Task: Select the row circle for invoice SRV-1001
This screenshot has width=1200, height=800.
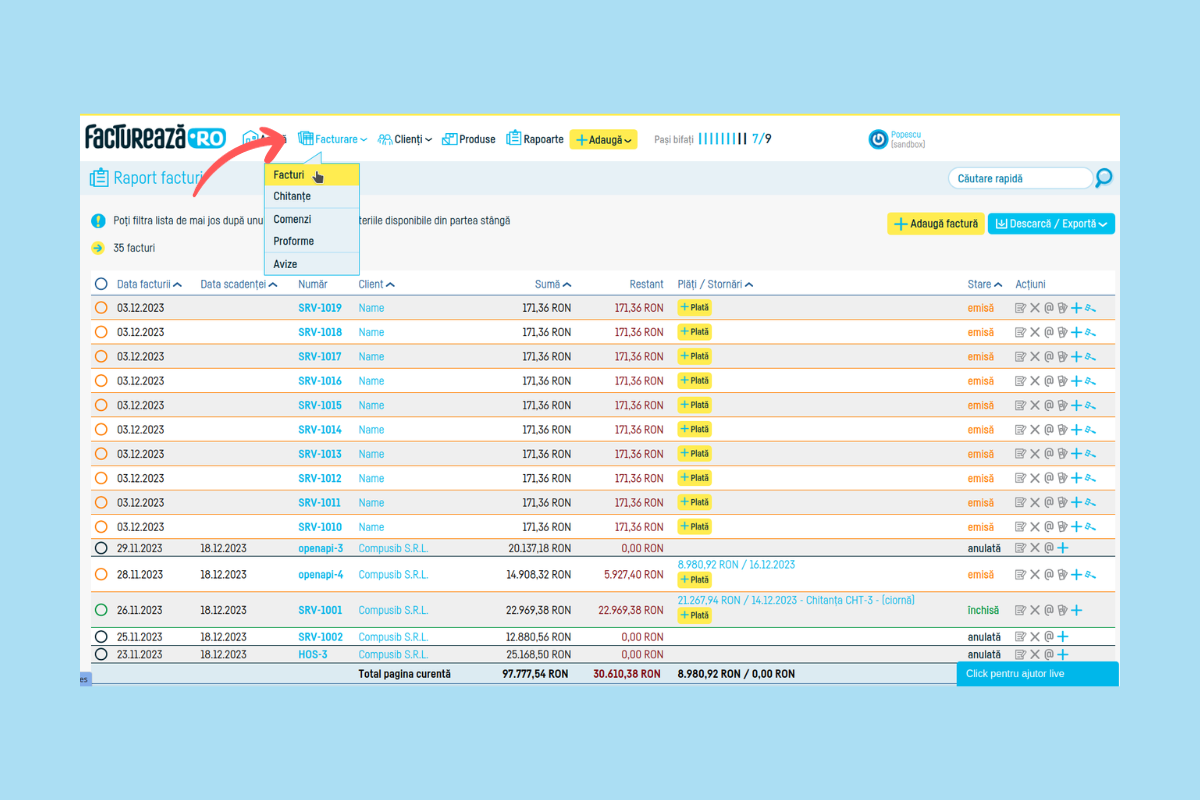Action: click(101, 610)
